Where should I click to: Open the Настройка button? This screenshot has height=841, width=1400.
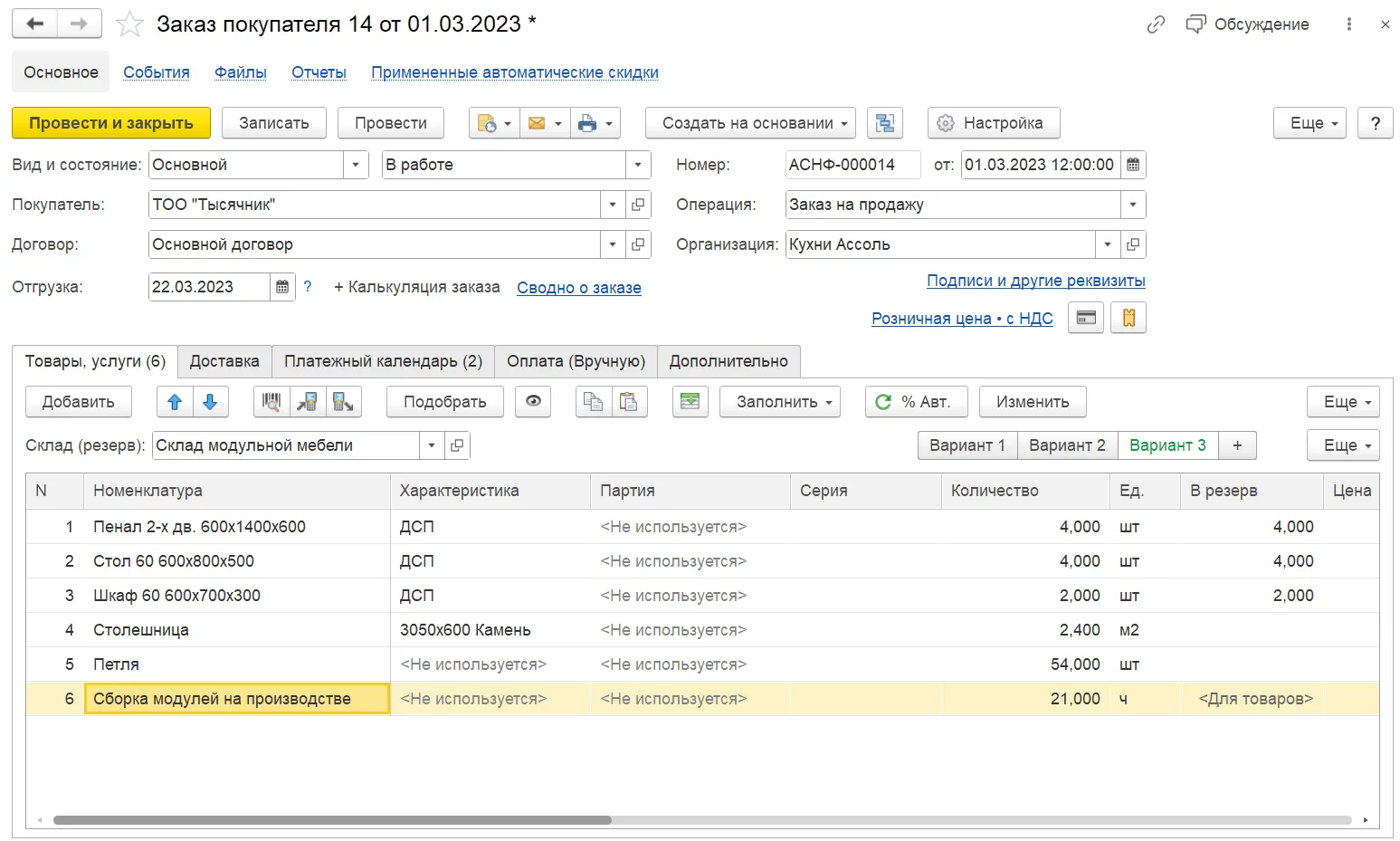(x=994, y=123)
